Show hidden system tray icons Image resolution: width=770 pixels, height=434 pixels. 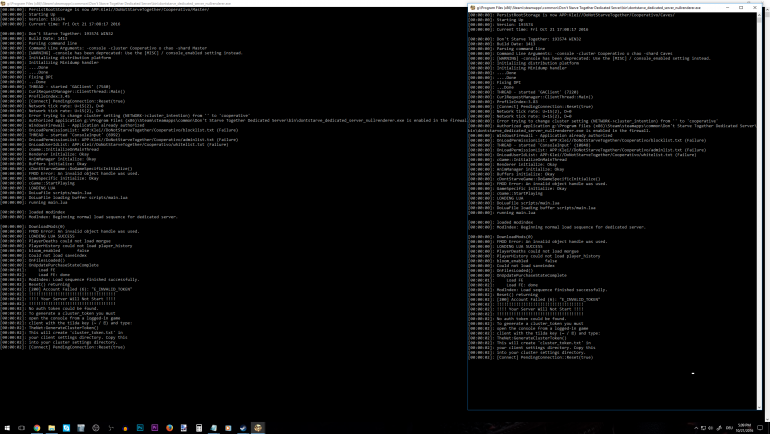696,428
